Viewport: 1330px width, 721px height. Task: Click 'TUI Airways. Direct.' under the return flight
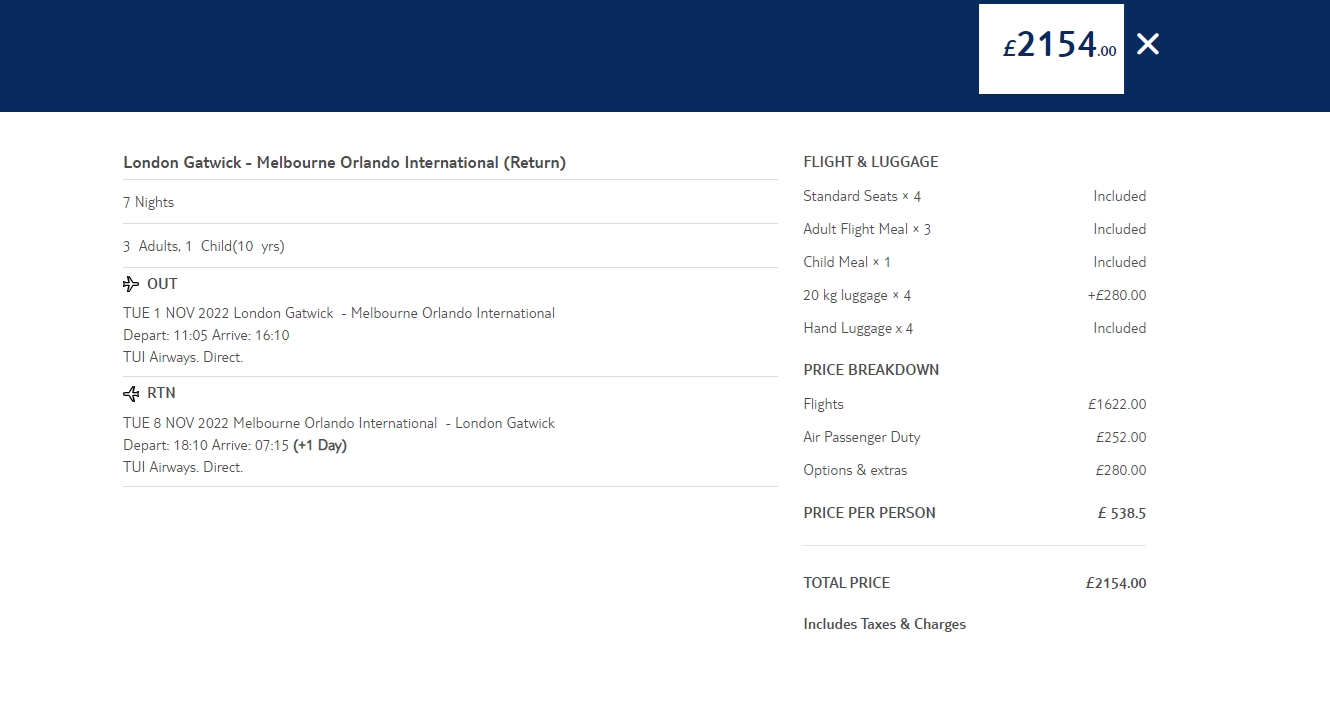(x=183, y=467)
